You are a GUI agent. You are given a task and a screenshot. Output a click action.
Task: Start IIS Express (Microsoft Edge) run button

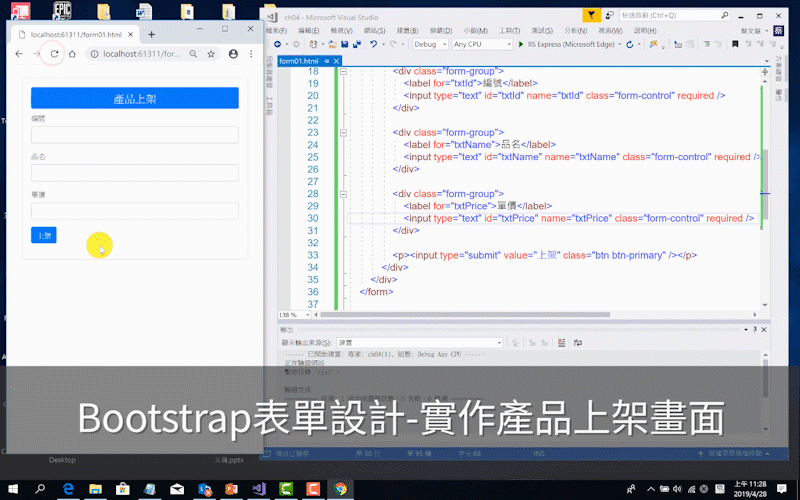(566, 44)
